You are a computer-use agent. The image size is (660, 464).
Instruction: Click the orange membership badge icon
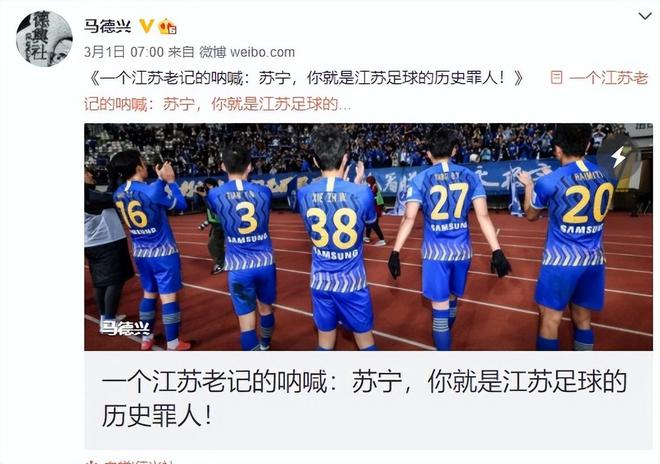click(x=167, y=27)
